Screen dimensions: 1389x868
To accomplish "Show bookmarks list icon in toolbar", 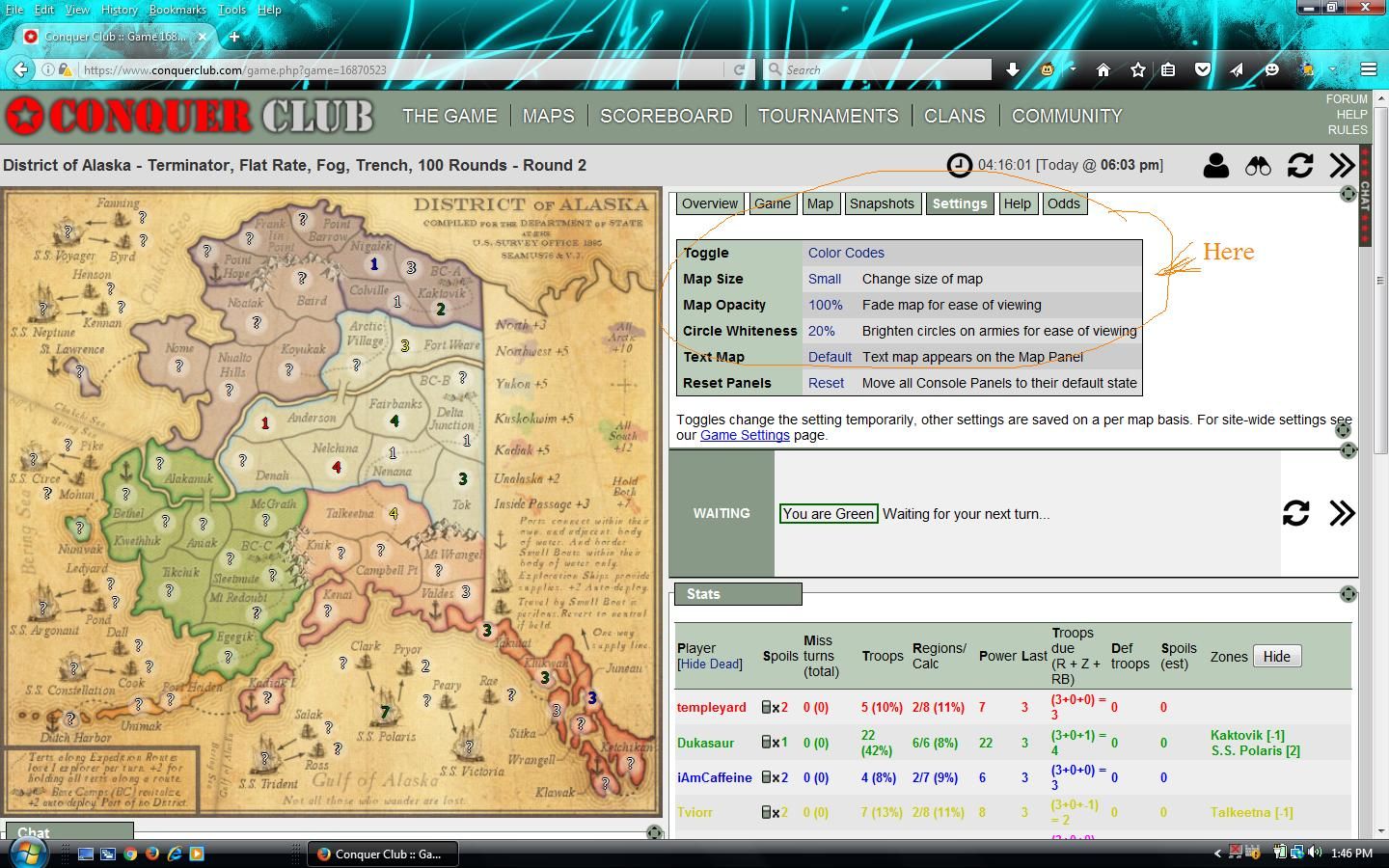I will pyautogui.click(x=1168, y=69).
